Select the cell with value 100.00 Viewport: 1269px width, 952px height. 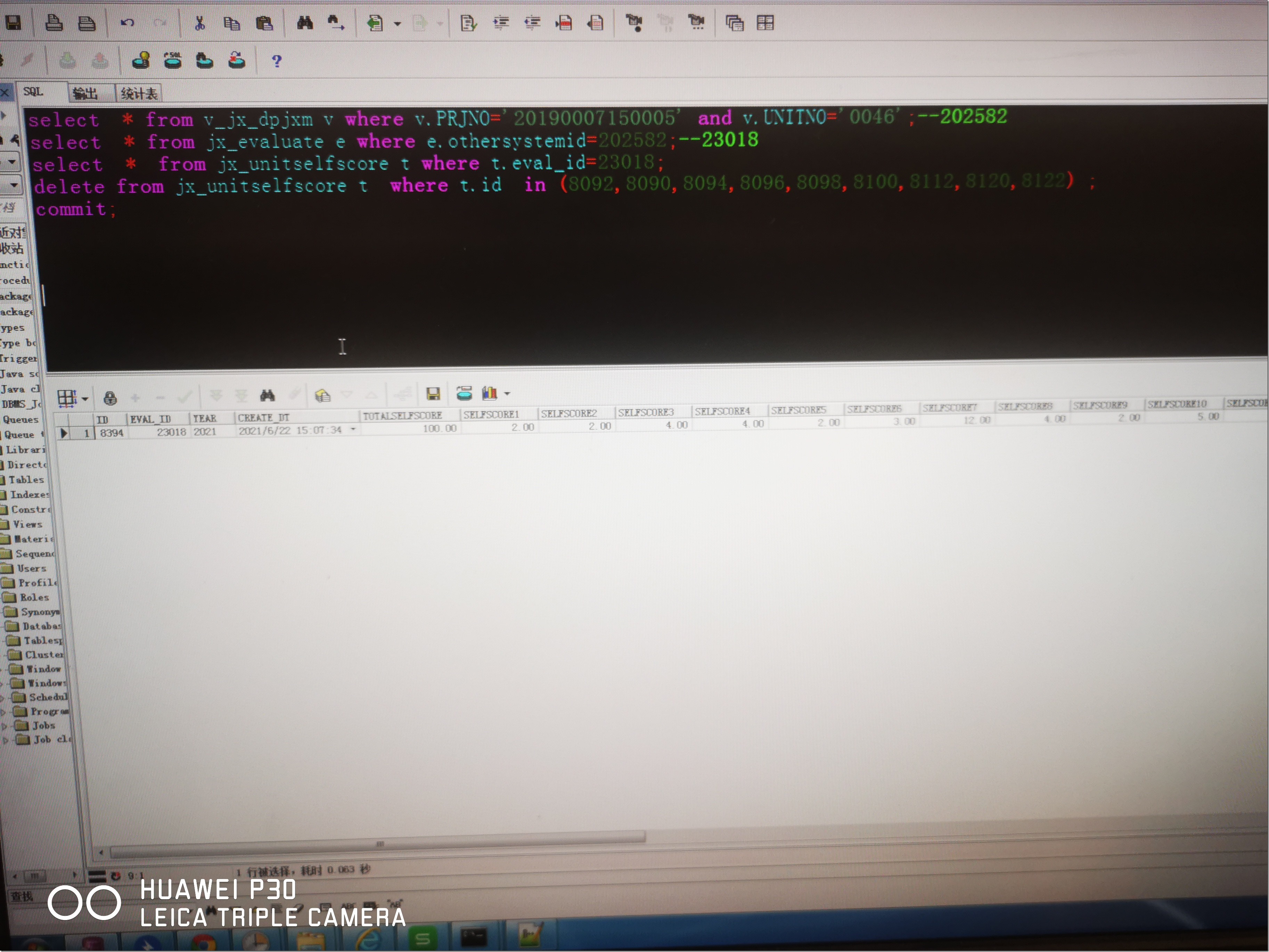click(x=410, y=428)
